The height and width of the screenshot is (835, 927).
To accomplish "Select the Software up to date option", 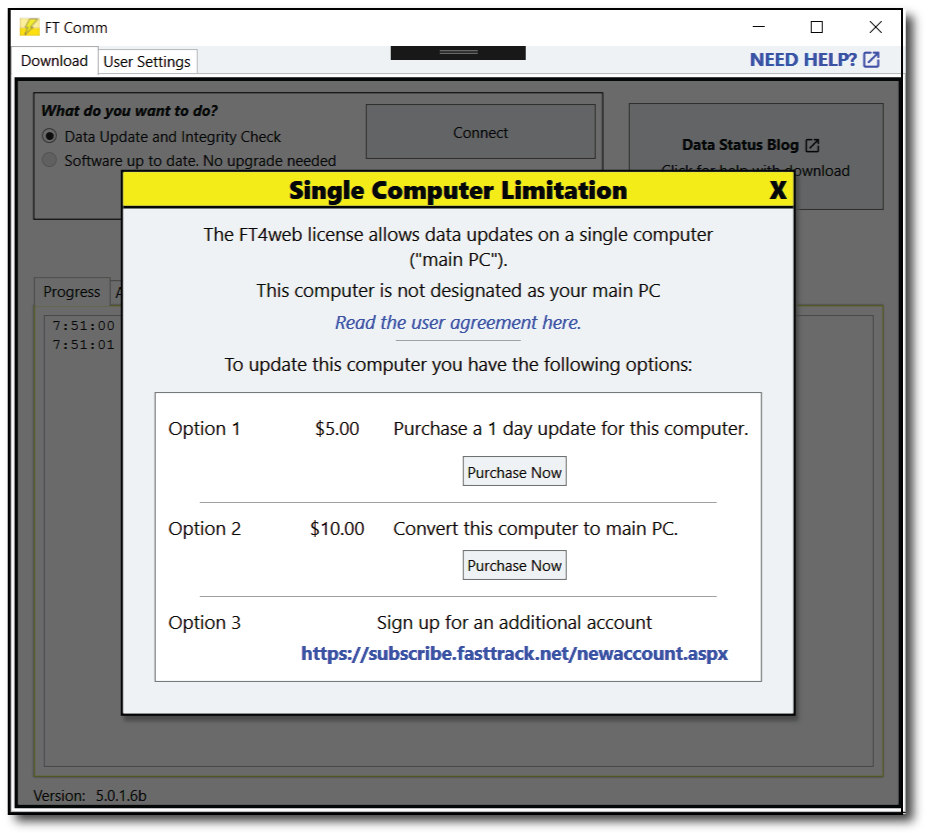I will 190,160.
